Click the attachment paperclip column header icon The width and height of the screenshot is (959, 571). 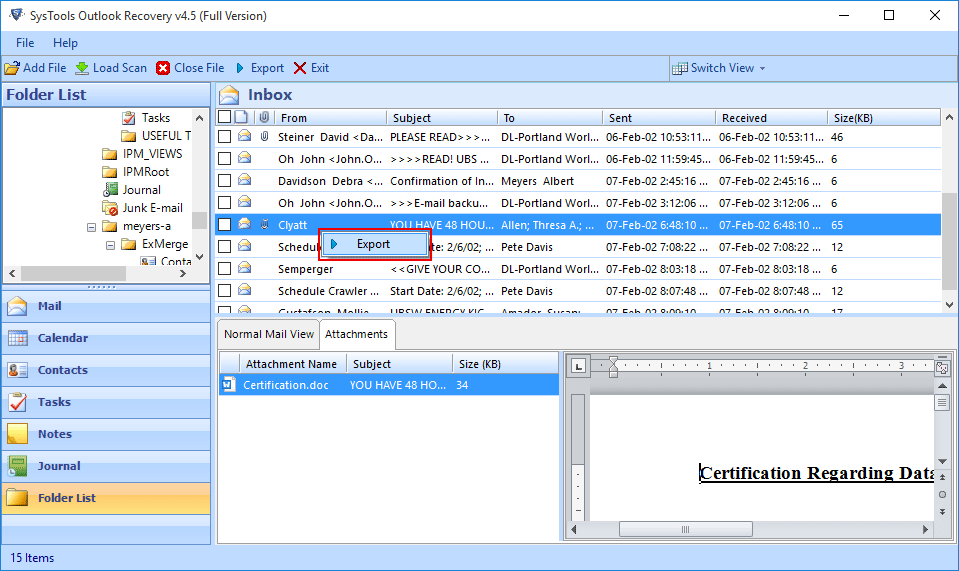(x=264, y=117)
